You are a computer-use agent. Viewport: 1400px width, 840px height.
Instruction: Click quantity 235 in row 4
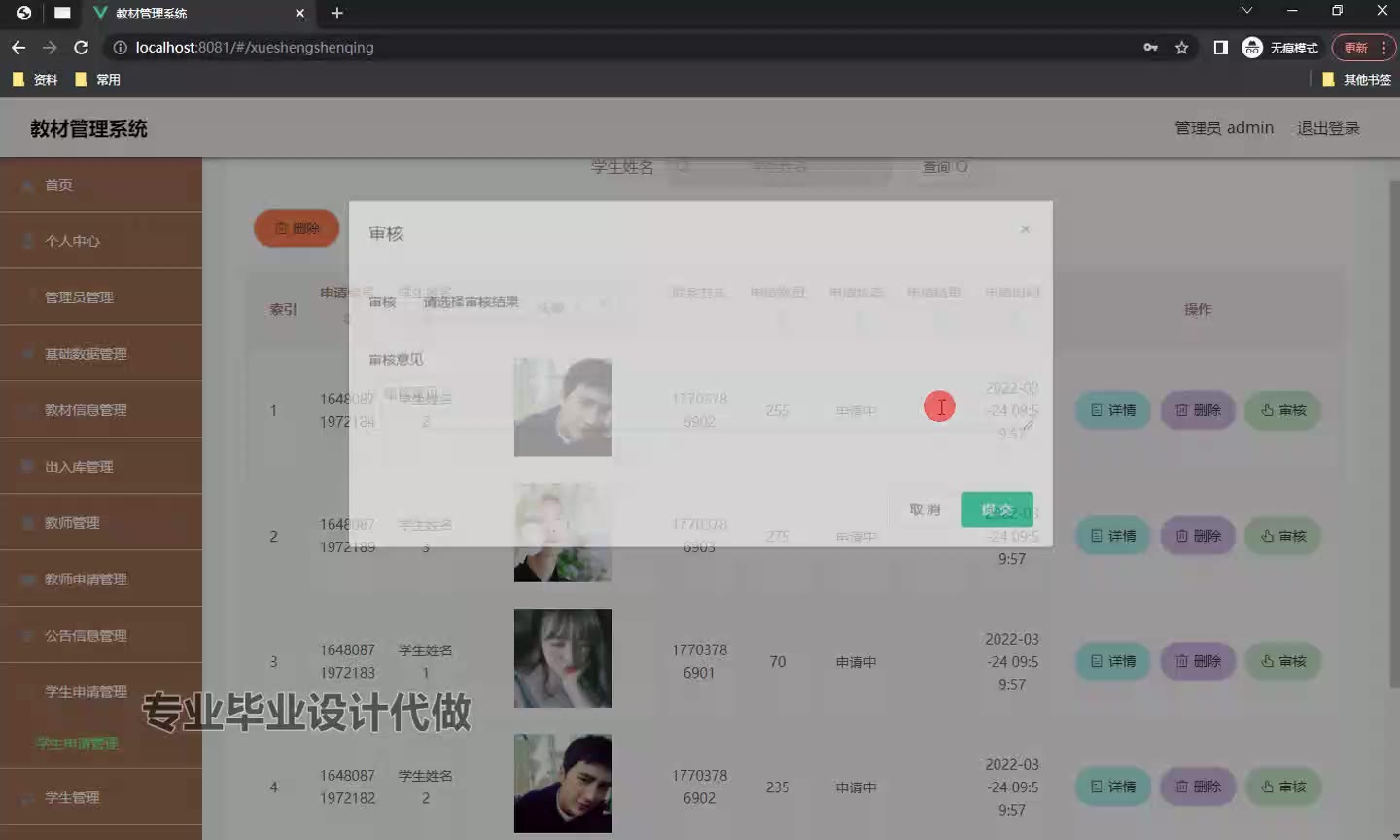point(778,787)
